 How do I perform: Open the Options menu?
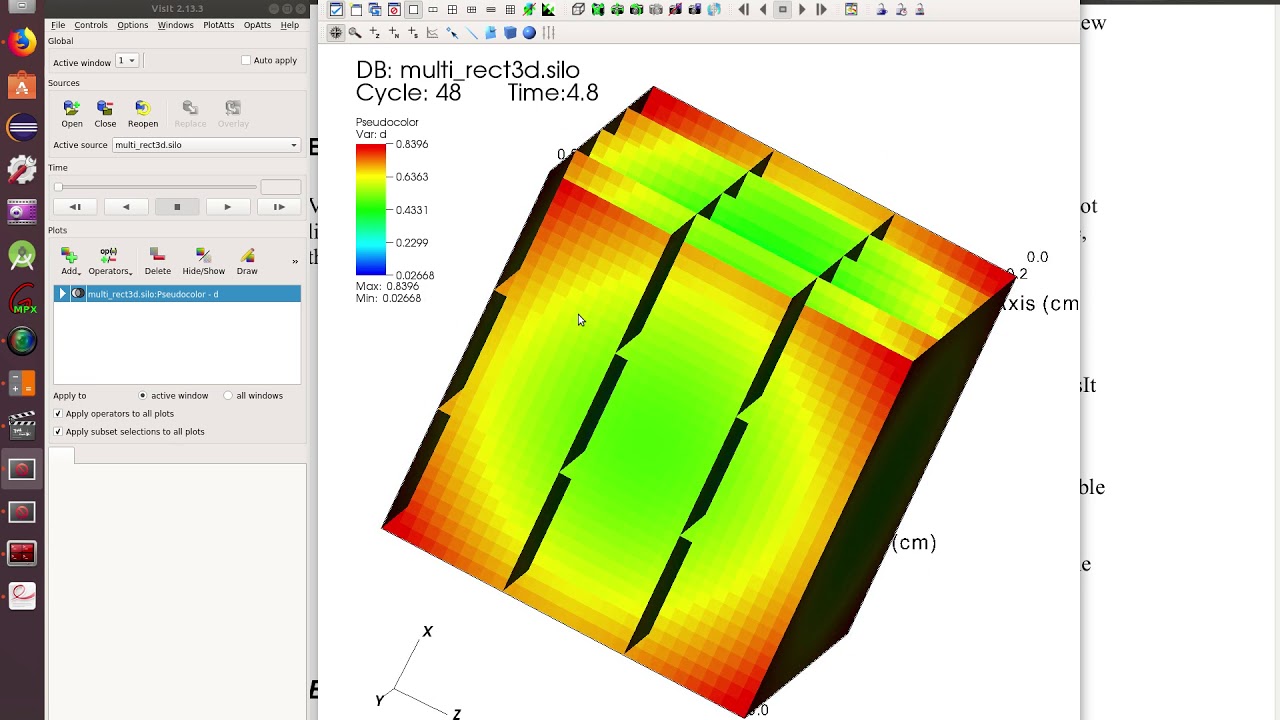pos(132,25)
